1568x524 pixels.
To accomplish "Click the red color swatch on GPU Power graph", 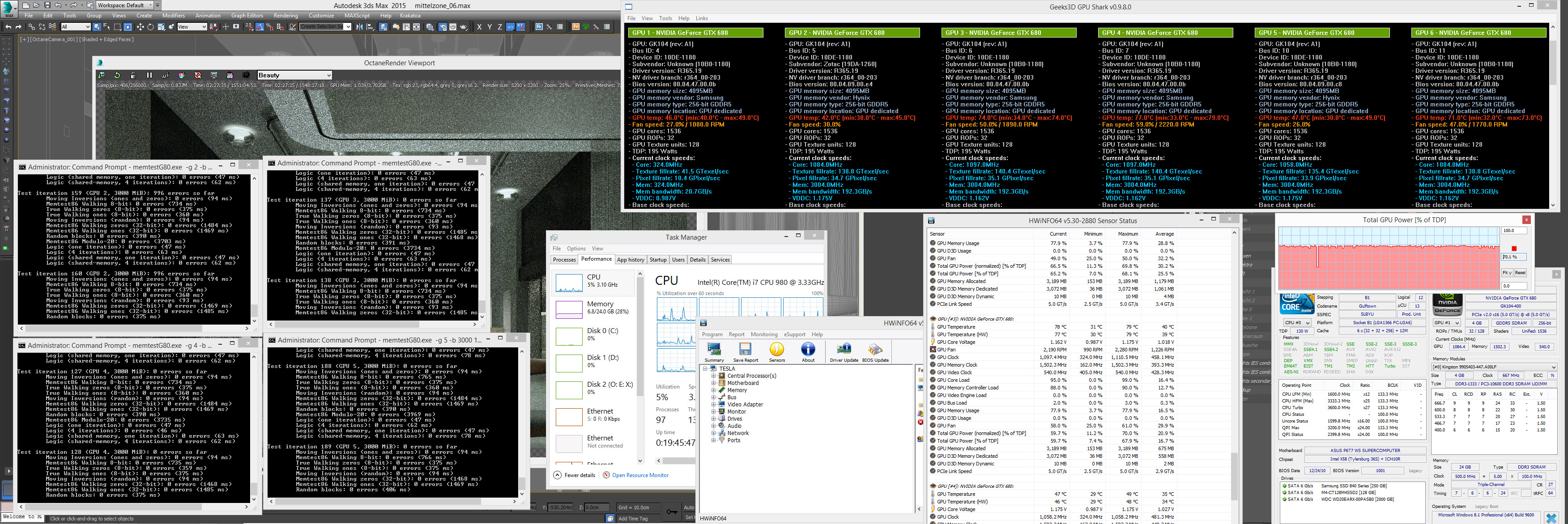I will pos(1513,249).
